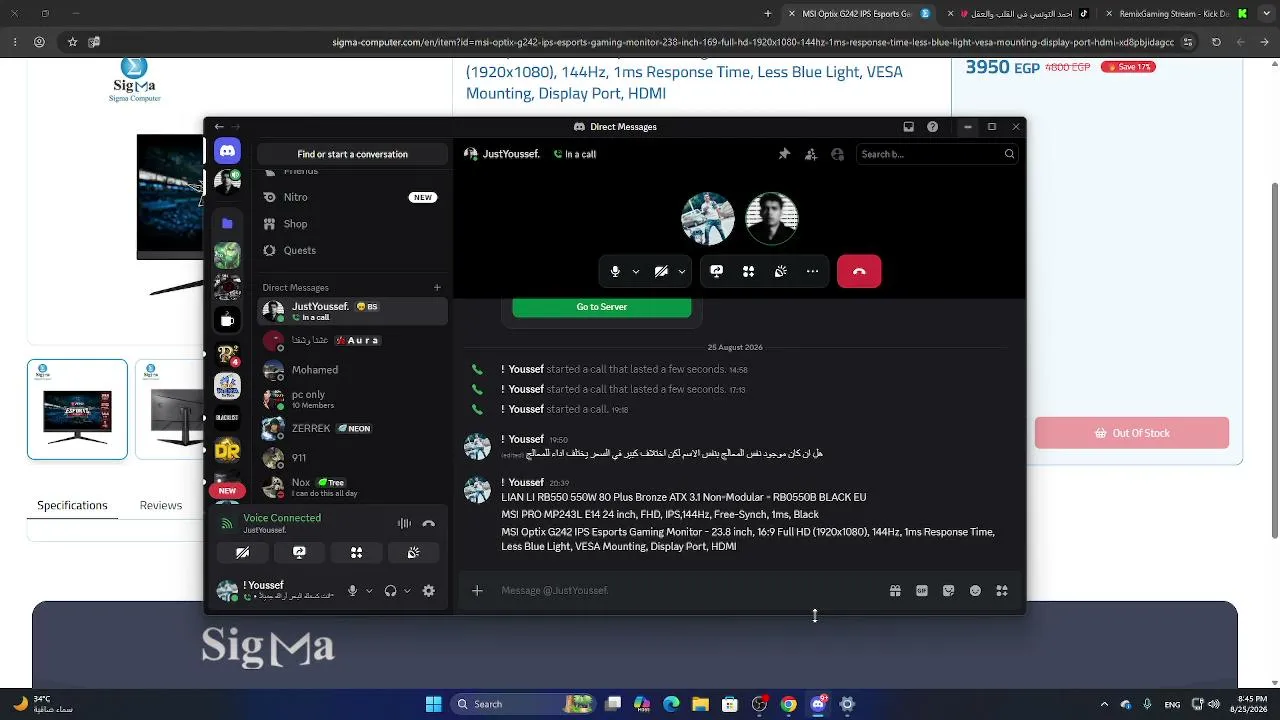Switch to the Specifications tab on Sigma page
The image size is (1280, 720).
coord(72,505)
